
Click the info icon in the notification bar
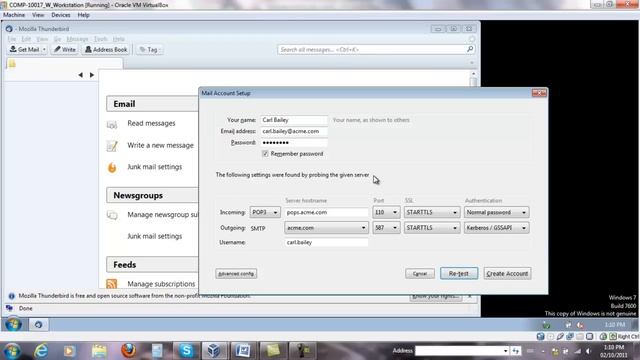(x=11, y=296)
